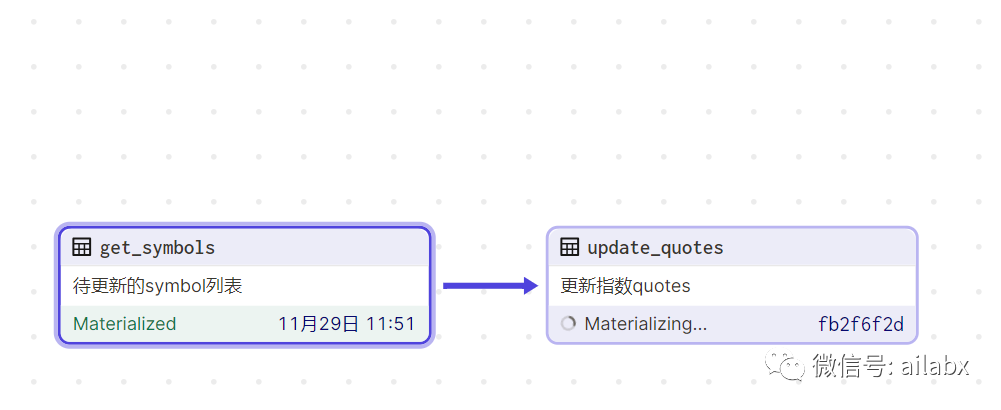
Task: Click the 更新指数quotes description
Action: (625, 286)
